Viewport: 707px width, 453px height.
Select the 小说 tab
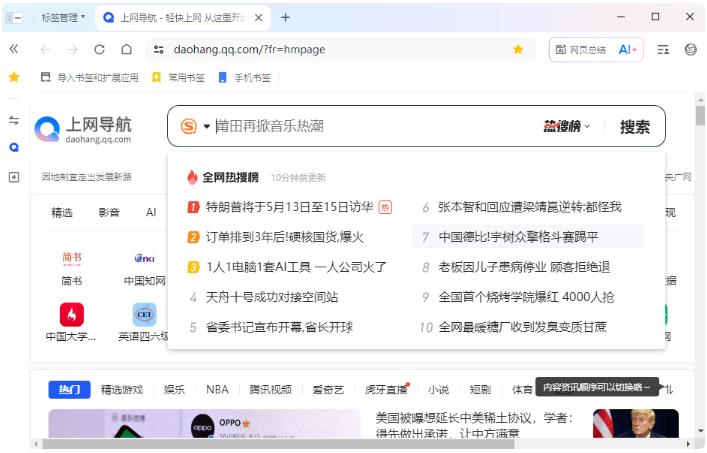tap(439, 390)
